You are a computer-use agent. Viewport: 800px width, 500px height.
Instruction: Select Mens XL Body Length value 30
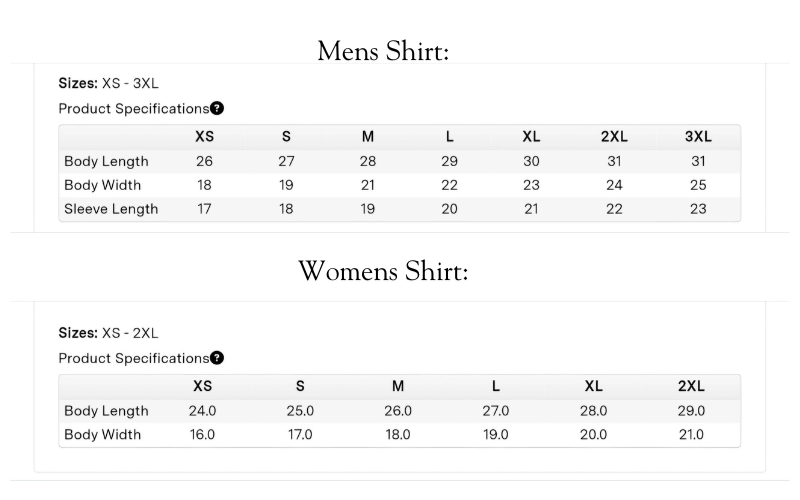click(x=531, y=161)
